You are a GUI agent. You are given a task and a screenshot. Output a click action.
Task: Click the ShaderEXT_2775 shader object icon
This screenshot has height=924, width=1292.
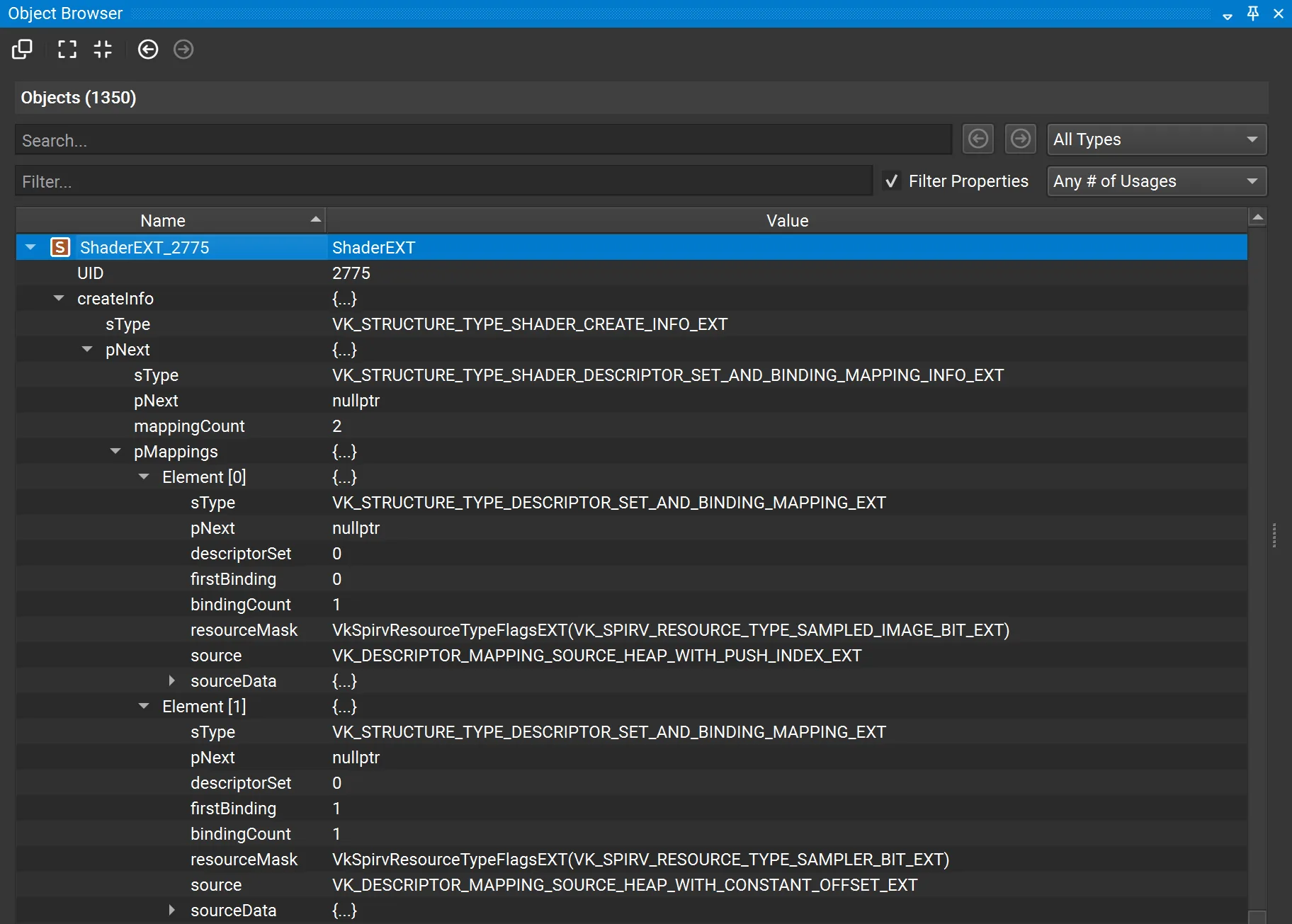click(x=60, y=247)
